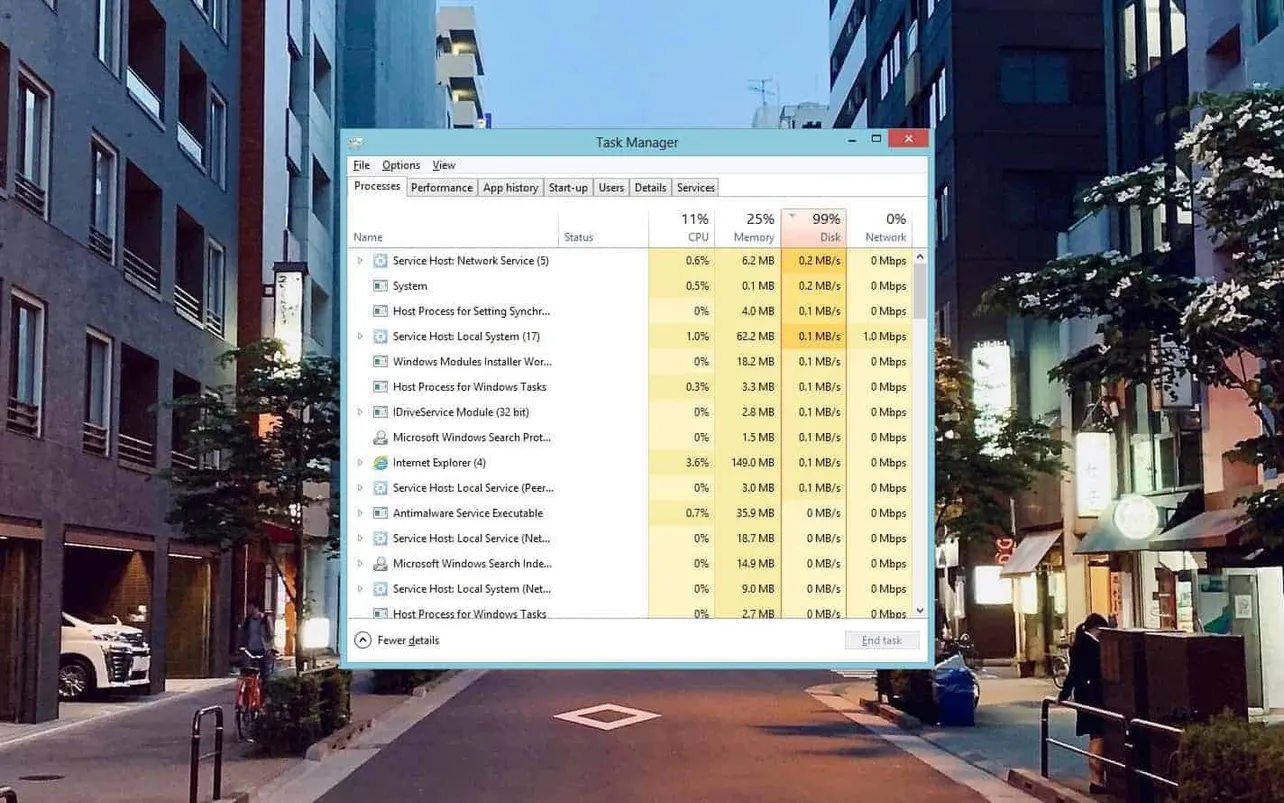Click the Service Host: Network Service gear icon
1284x803 pixels.
(x=380, y=261)
